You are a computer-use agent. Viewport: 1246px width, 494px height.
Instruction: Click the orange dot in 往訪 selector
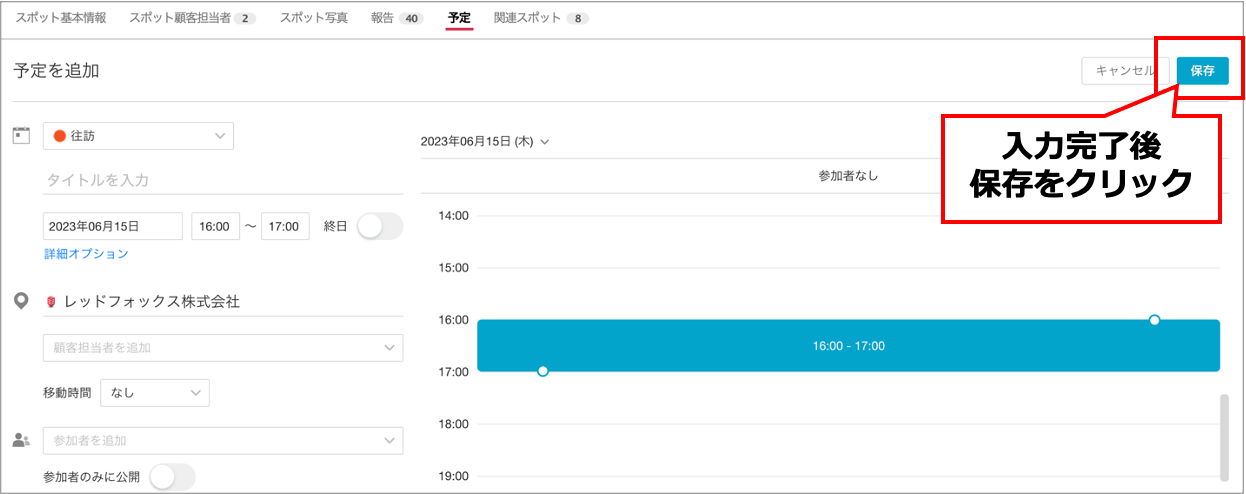[x=59, y=136]
